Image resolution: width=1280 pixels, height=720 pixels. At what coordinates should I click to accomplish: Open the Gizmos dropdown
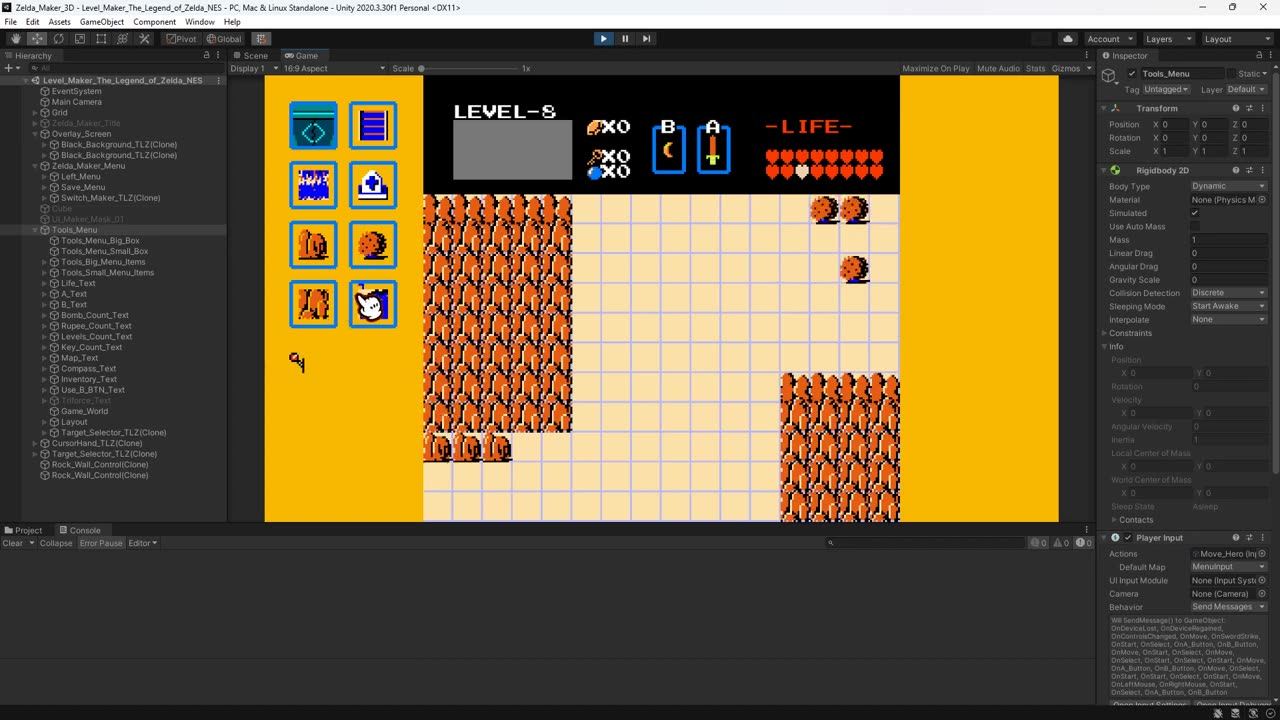1071,69
